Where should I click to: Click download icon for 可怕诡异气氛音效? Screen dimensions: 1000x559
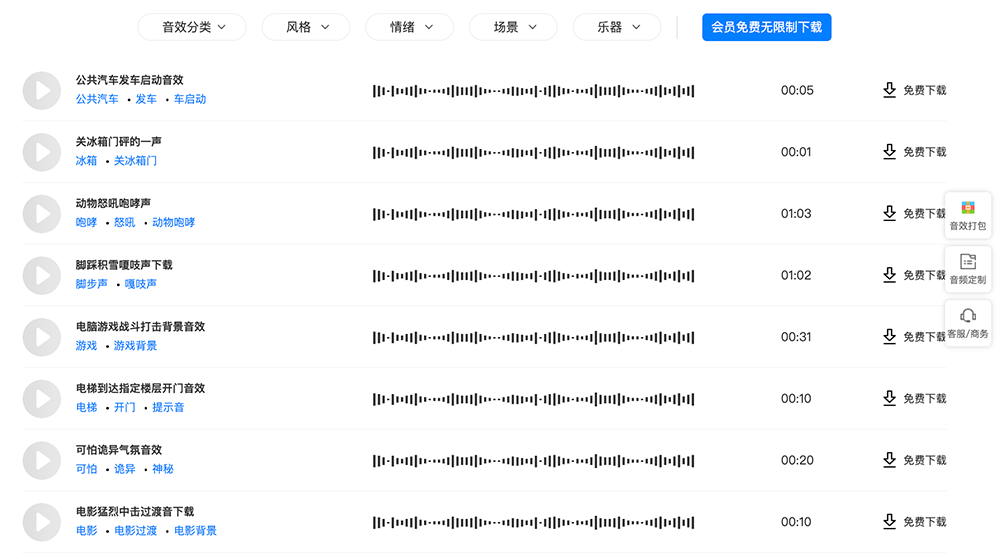(x=889, y=460)
